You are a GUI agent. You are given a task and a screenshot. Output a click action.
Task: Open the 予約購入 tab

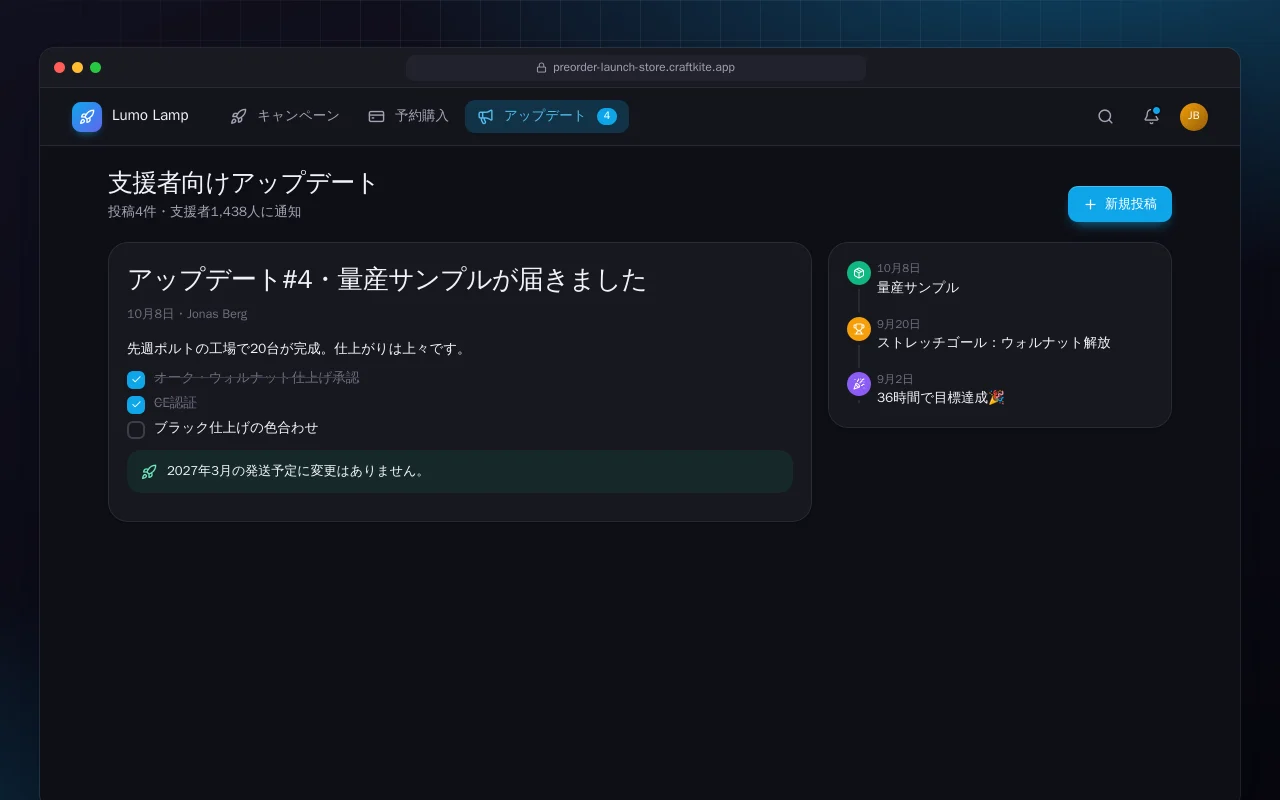(408, 116)
